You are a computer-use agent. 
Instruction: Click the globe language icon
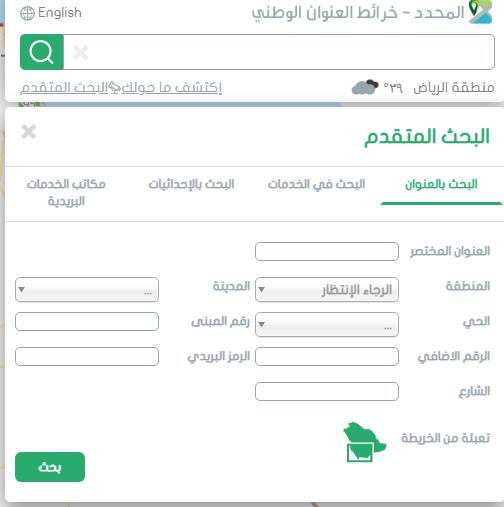tap(27, 14)
